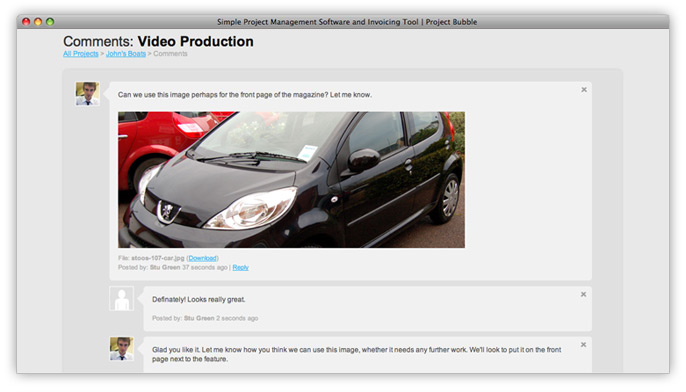Click the placeholder avatar beside 'Definately!' comment
Image resolution: width=686 pixels, height=392 pixels.
[122, 299]
